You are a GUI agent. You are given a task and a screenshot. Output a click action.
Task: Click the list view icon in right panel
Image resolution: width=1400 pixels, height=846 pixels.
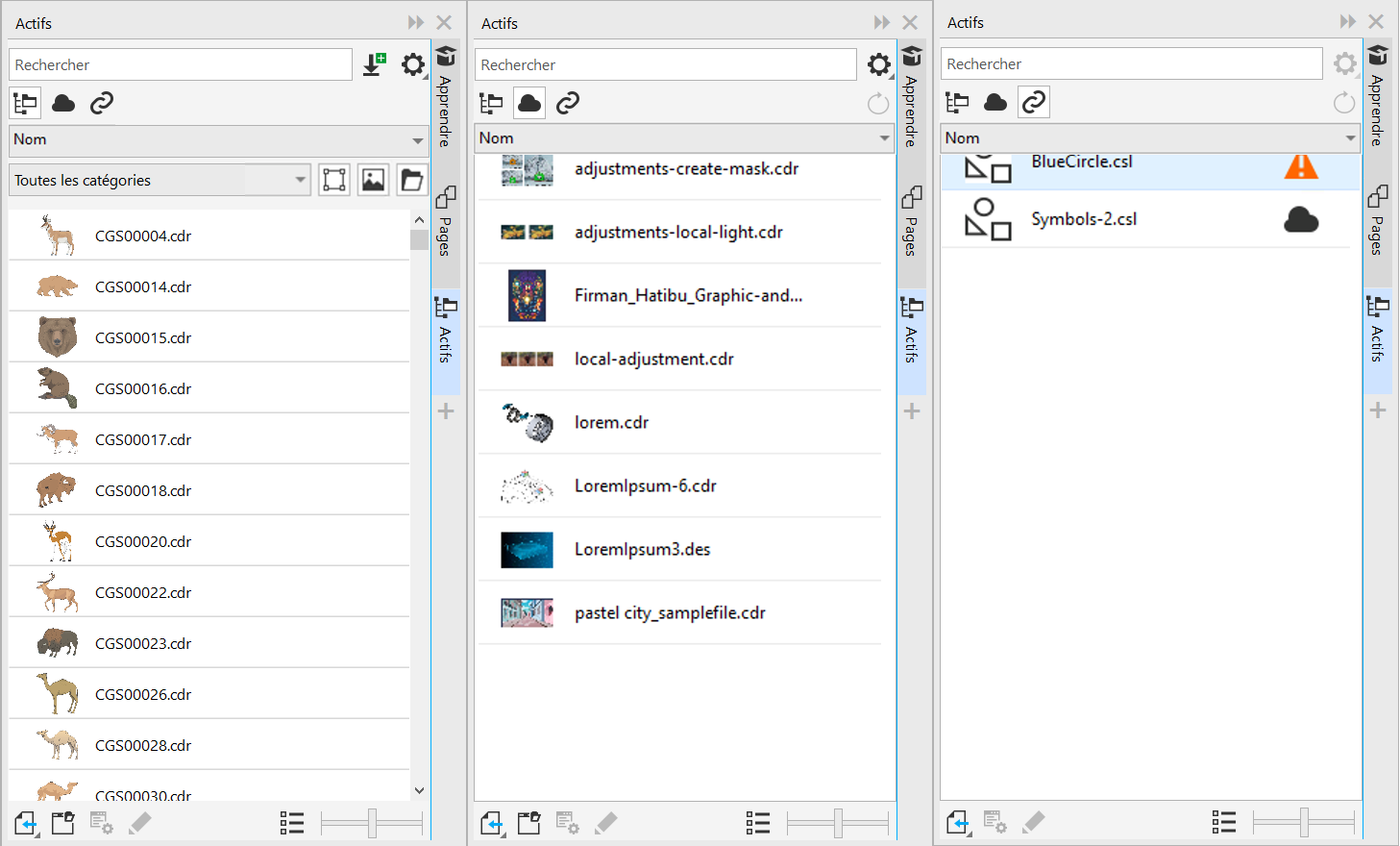(1223, 822)
